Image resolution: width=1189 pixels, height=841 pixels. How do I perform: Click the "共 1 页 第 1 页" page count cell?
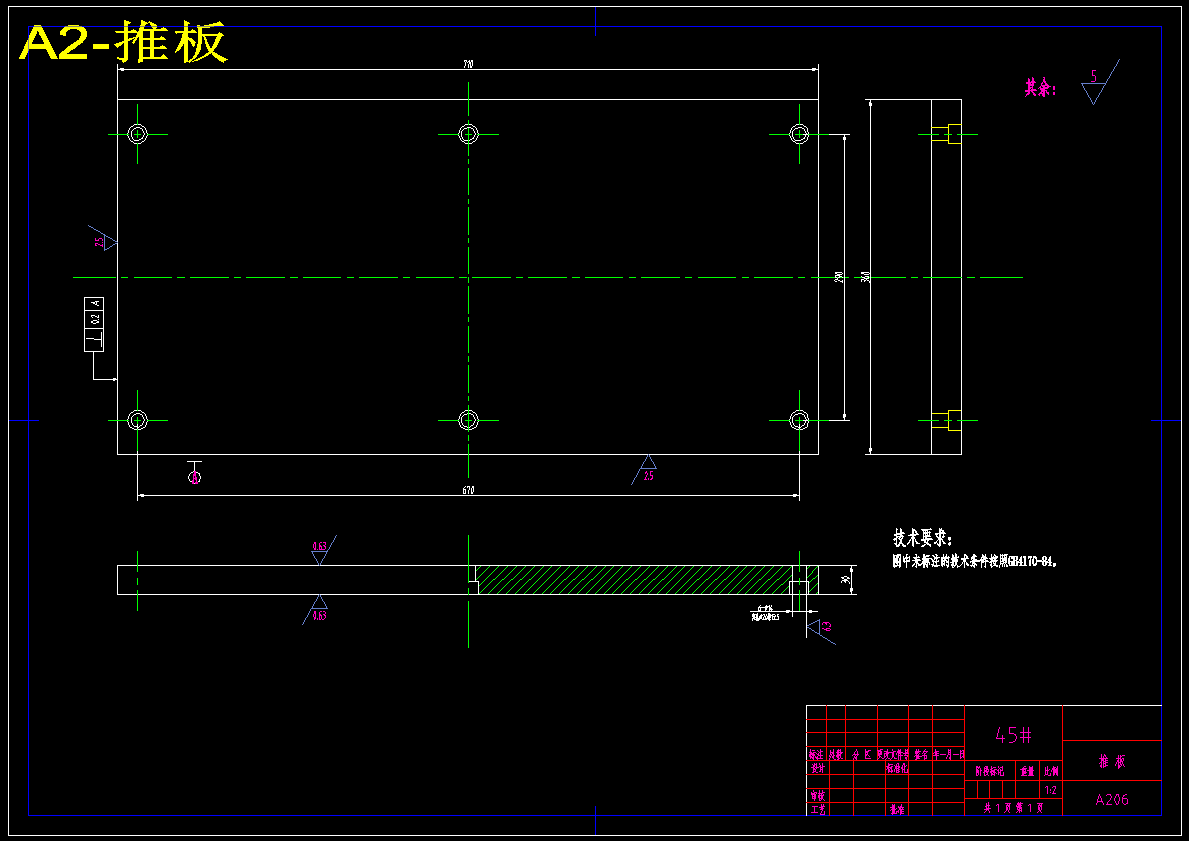1013,808
